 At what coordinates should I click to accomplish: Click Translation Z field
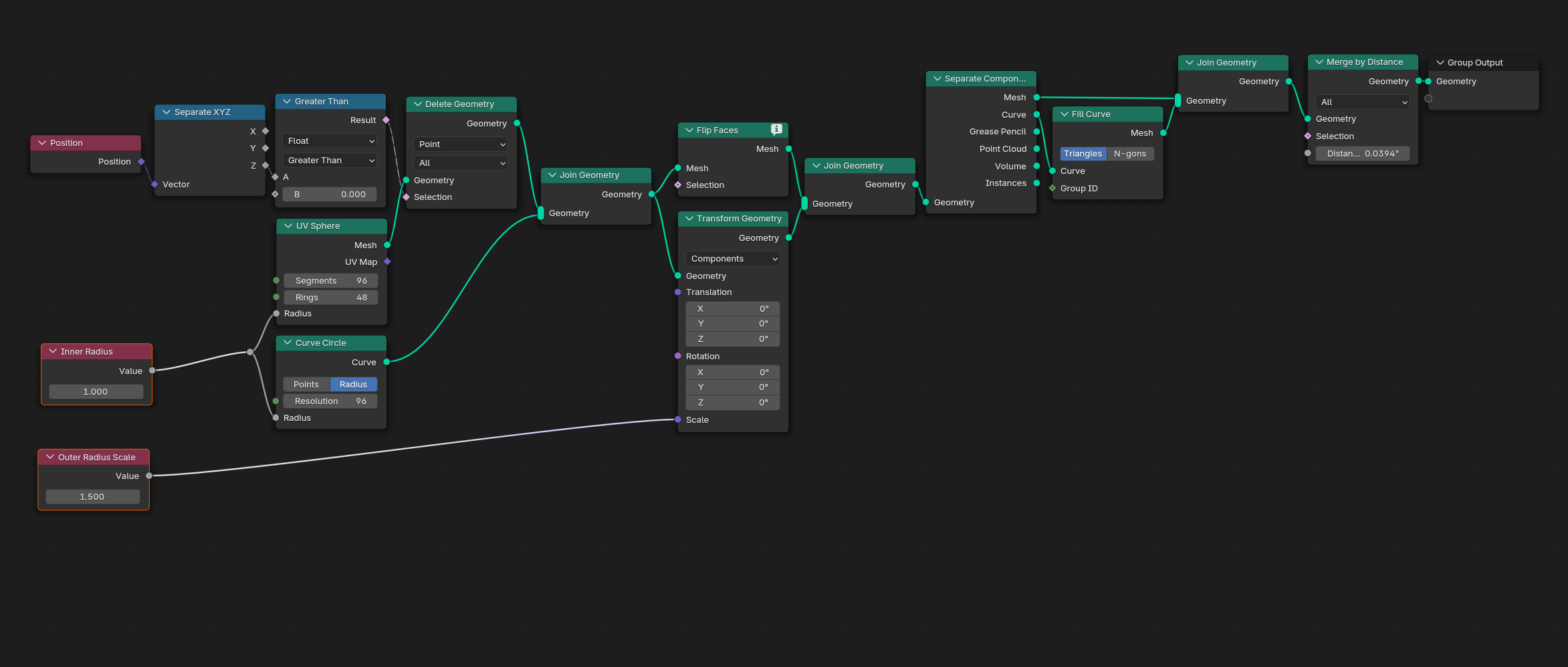tap(733, 339)
